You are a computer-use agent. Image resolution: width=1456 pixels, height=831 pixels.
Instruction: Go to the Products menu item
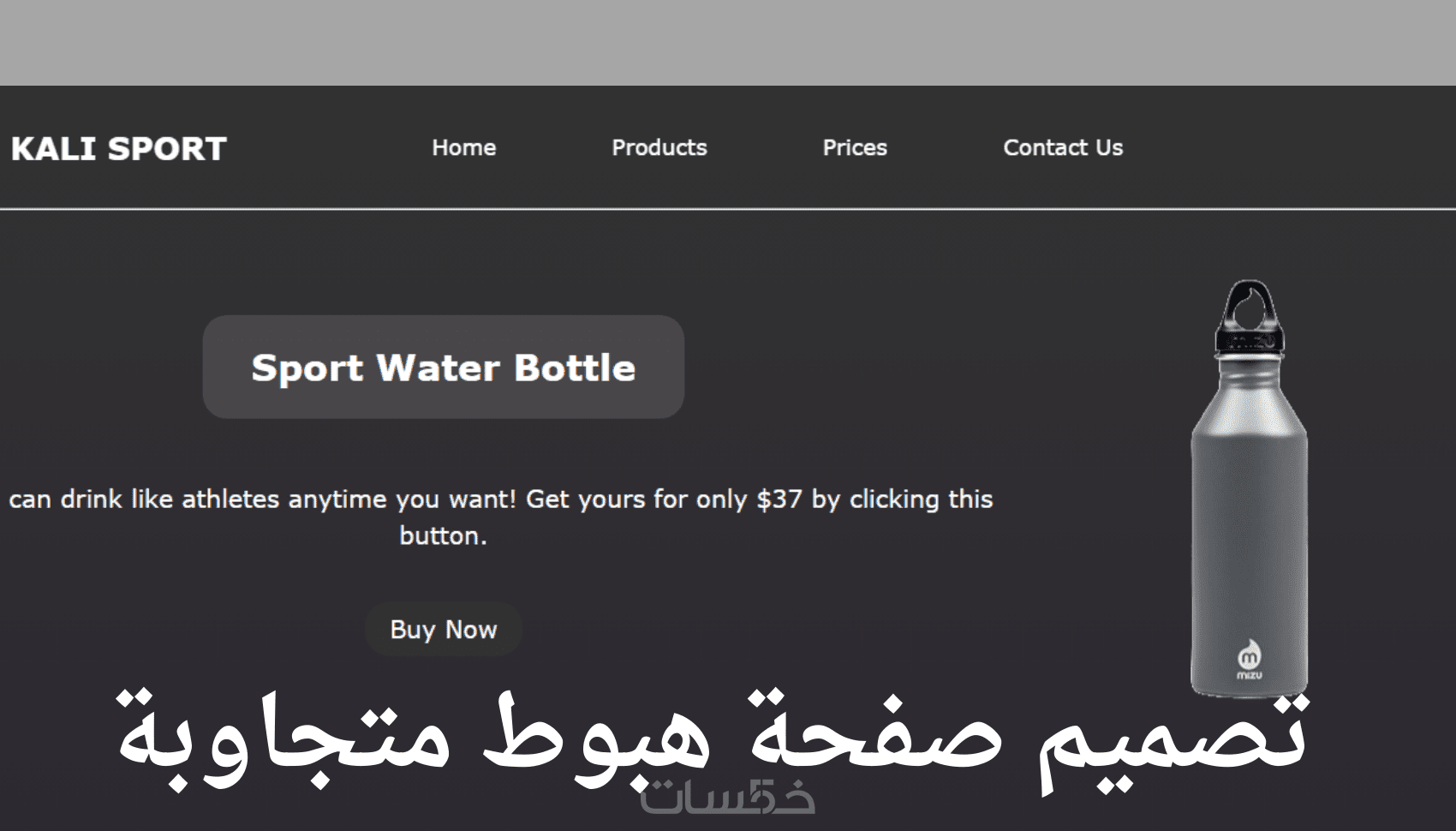659,148
